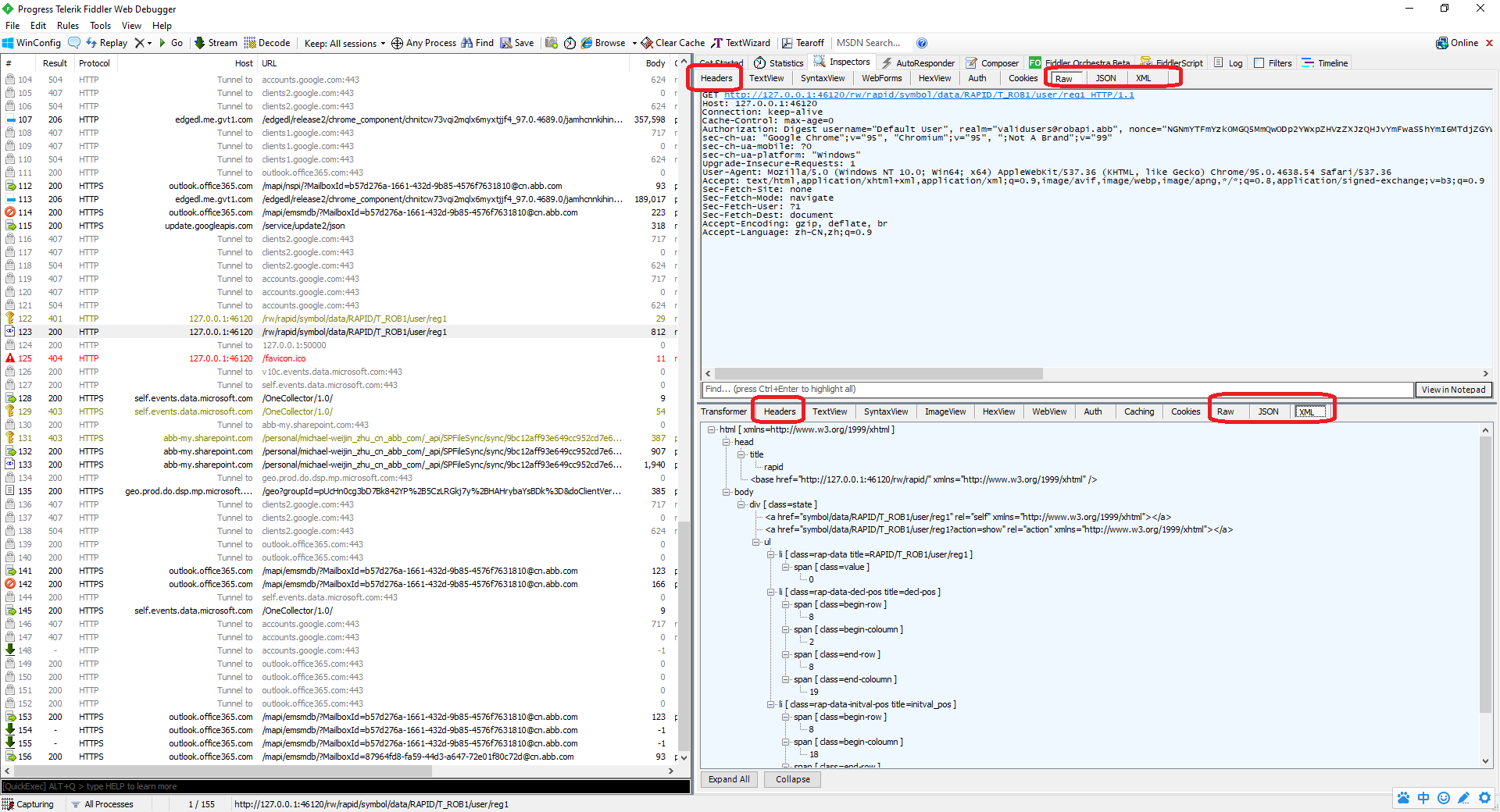Open the FiddlerScript tab
The height and width of the screenshot is (812, 1500).
coord(1171,63)
